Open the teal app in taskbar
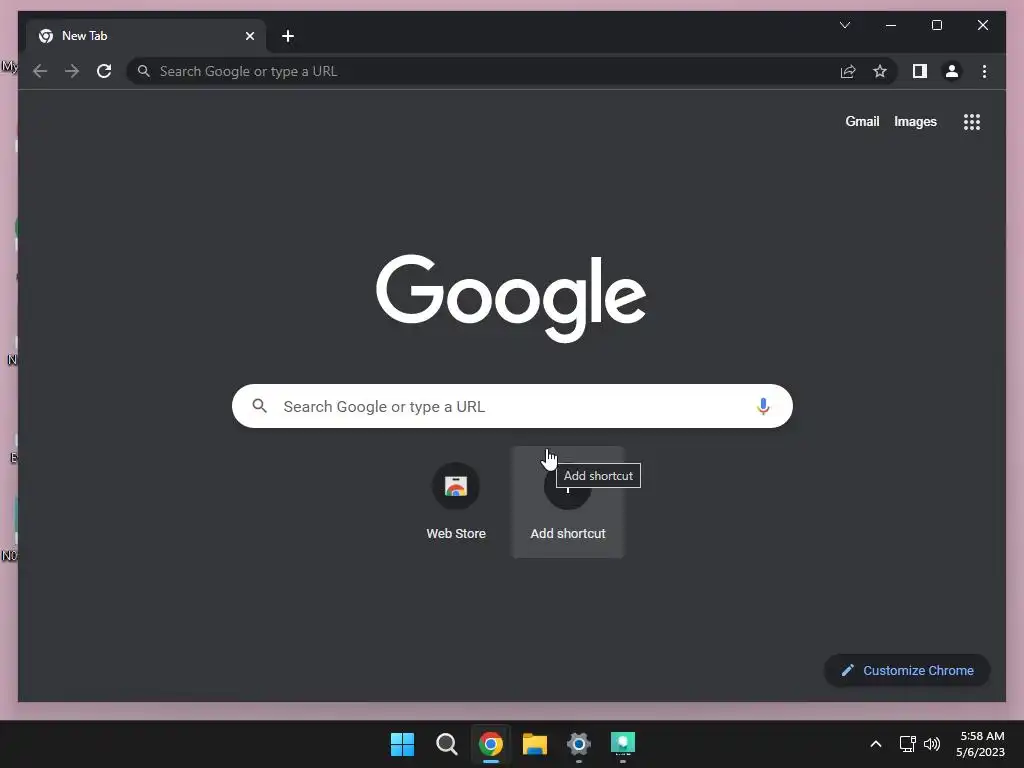Viewport: 1024px width, 768px height. pyautogui.click(x=623, y=744)
